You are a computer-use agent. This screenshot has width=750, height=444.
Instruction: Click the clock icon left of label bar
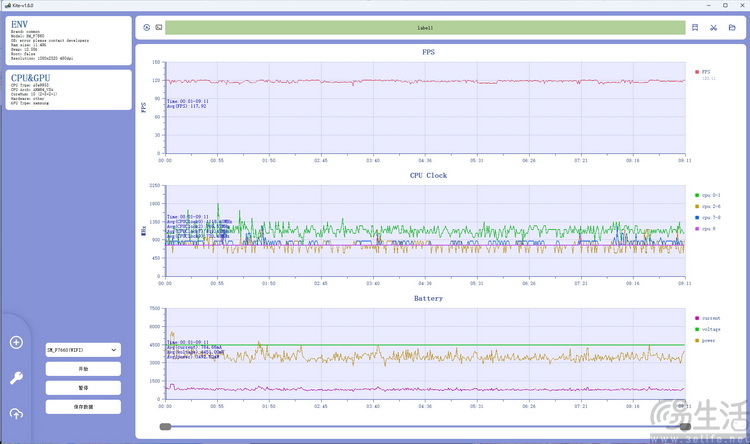point(147,27)
